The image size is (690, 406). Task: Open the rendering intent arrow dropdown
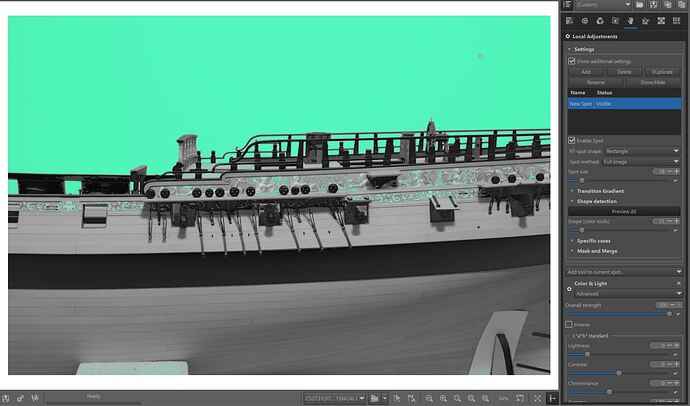tap(385, 399)
